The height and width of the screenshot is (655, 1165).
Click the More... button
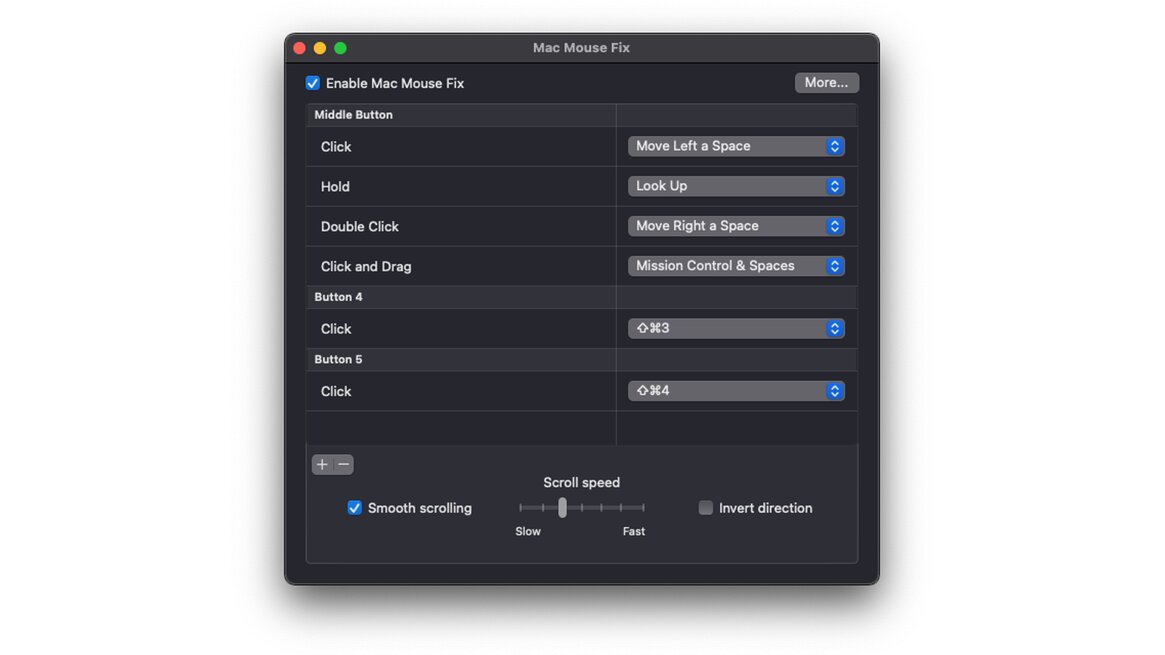point(827,82)
